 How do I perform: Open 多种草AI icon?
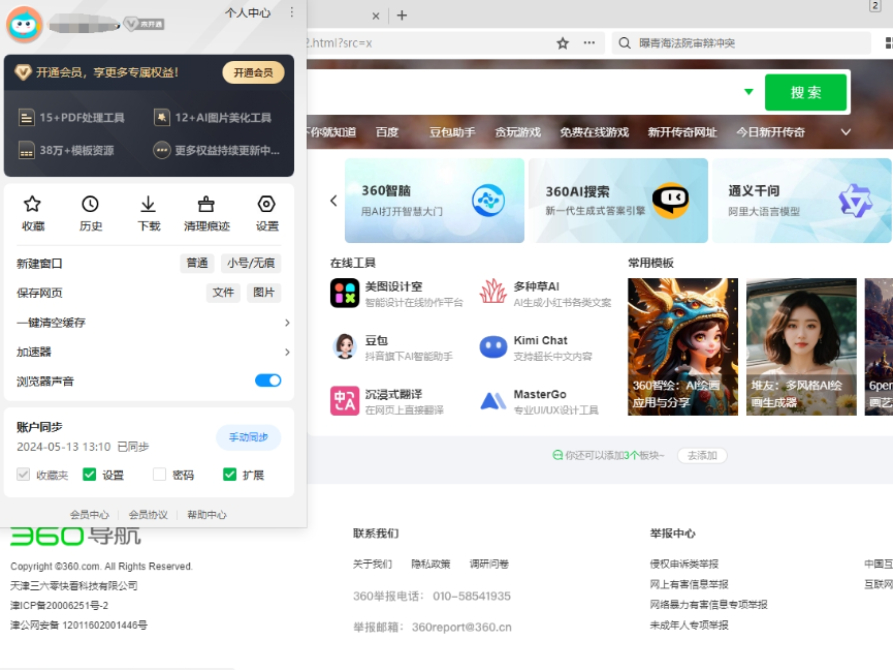pos(493,293)
